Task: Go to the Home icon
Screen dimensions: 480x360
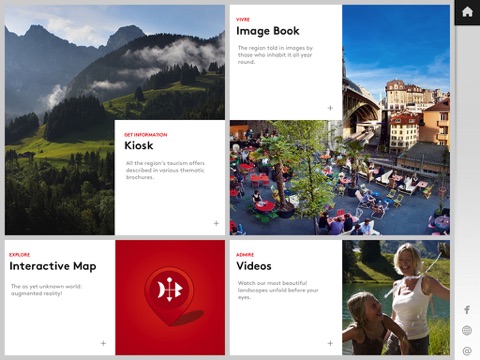Action: pyautogui.click(x=467, y=12)
